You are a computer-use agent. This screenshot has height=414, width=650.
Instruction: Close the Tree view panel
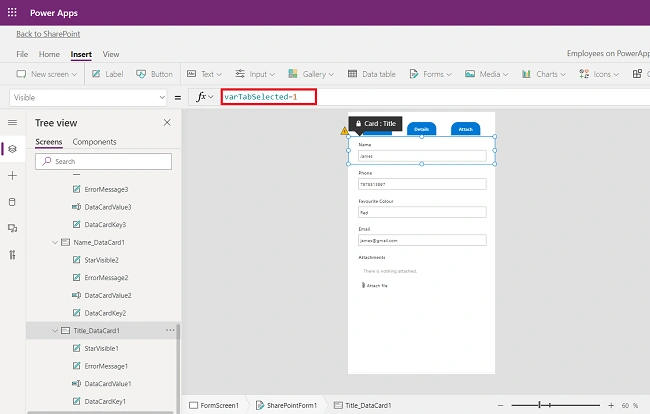167,123
